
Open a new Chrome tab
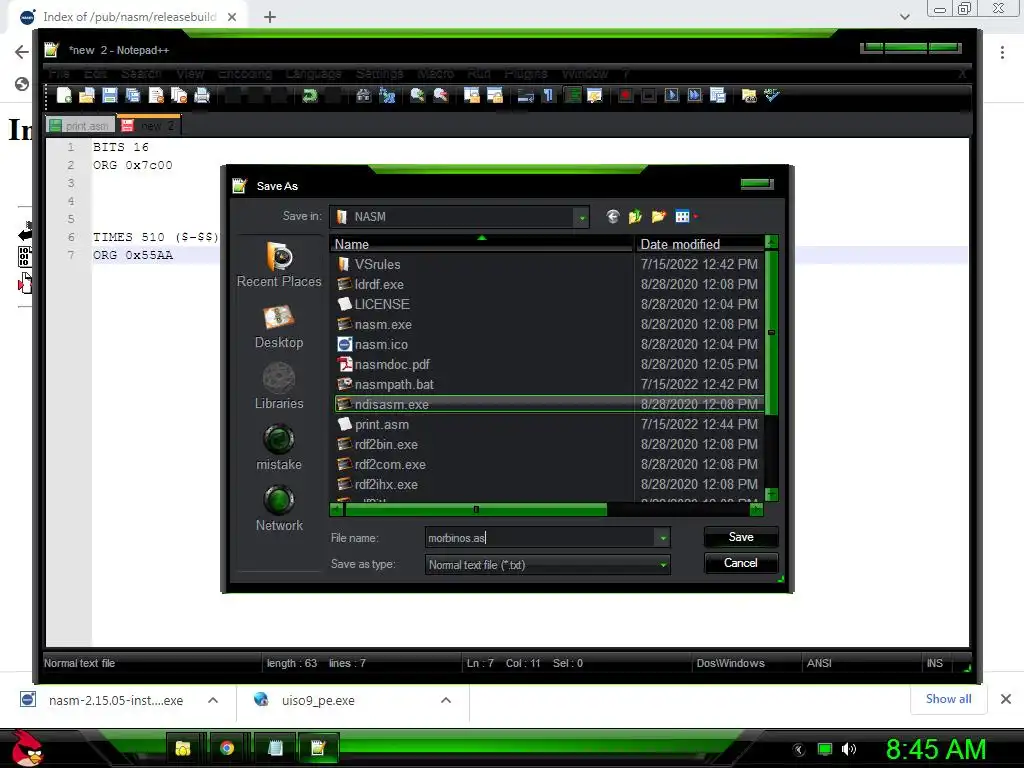[x=270, y=17]
